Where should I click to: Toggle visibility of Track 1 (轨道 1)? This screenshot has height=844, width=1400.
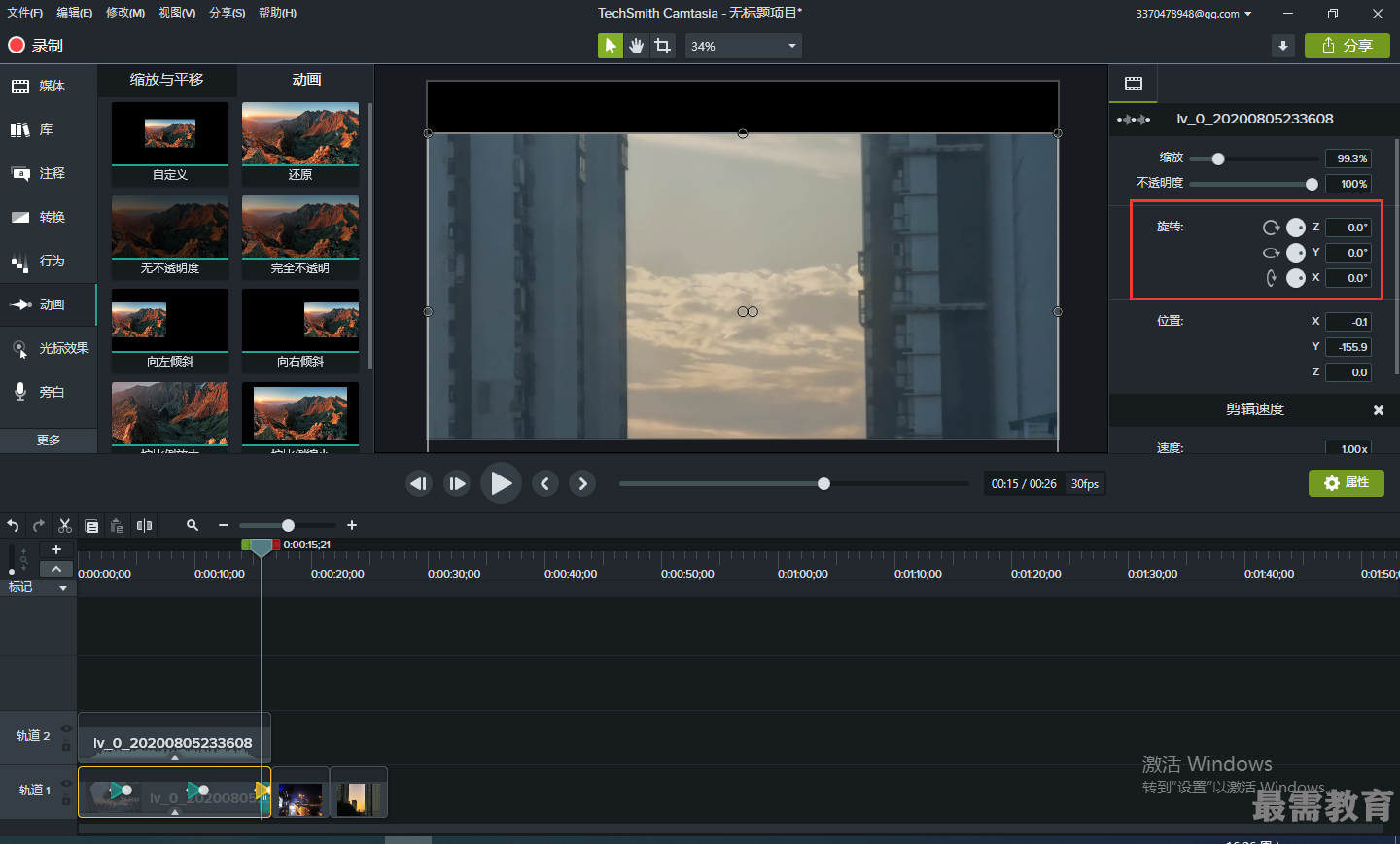(x=66, y=783)
